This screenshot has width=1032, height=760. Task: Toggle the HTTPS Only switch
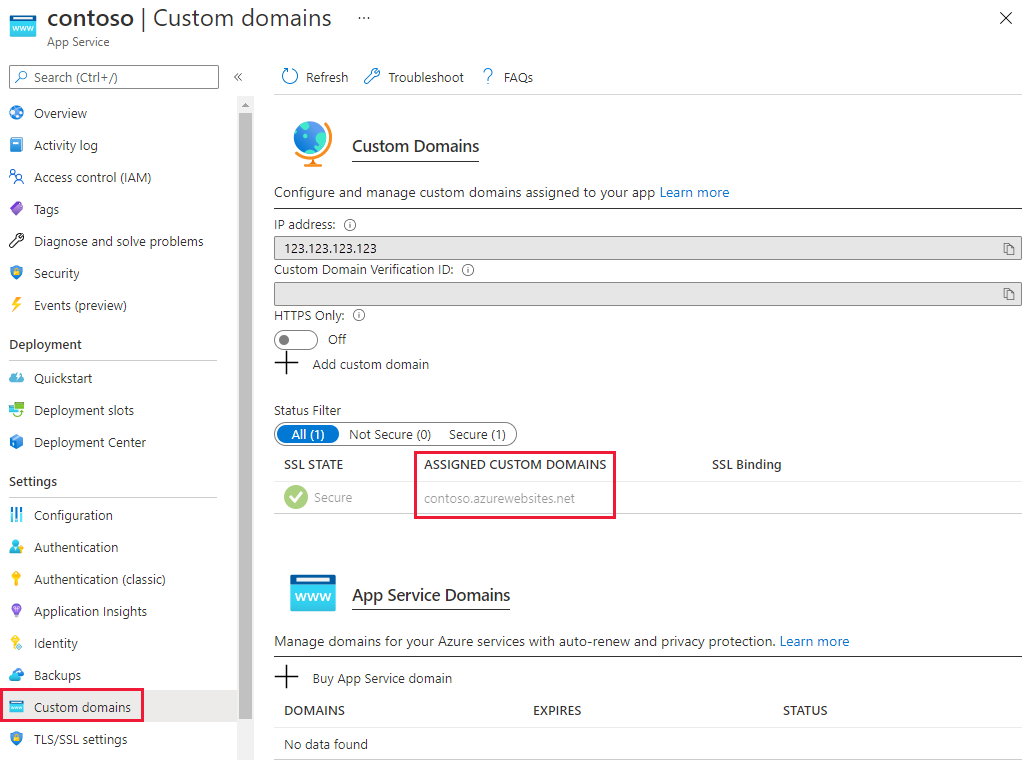(296, 340)
